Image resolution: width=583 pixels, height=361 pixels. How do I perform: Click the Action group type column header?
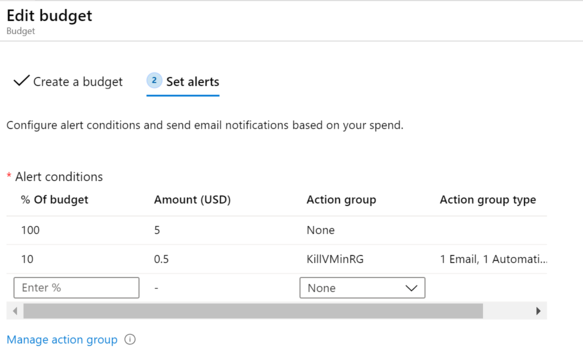[x=488, y=200]
